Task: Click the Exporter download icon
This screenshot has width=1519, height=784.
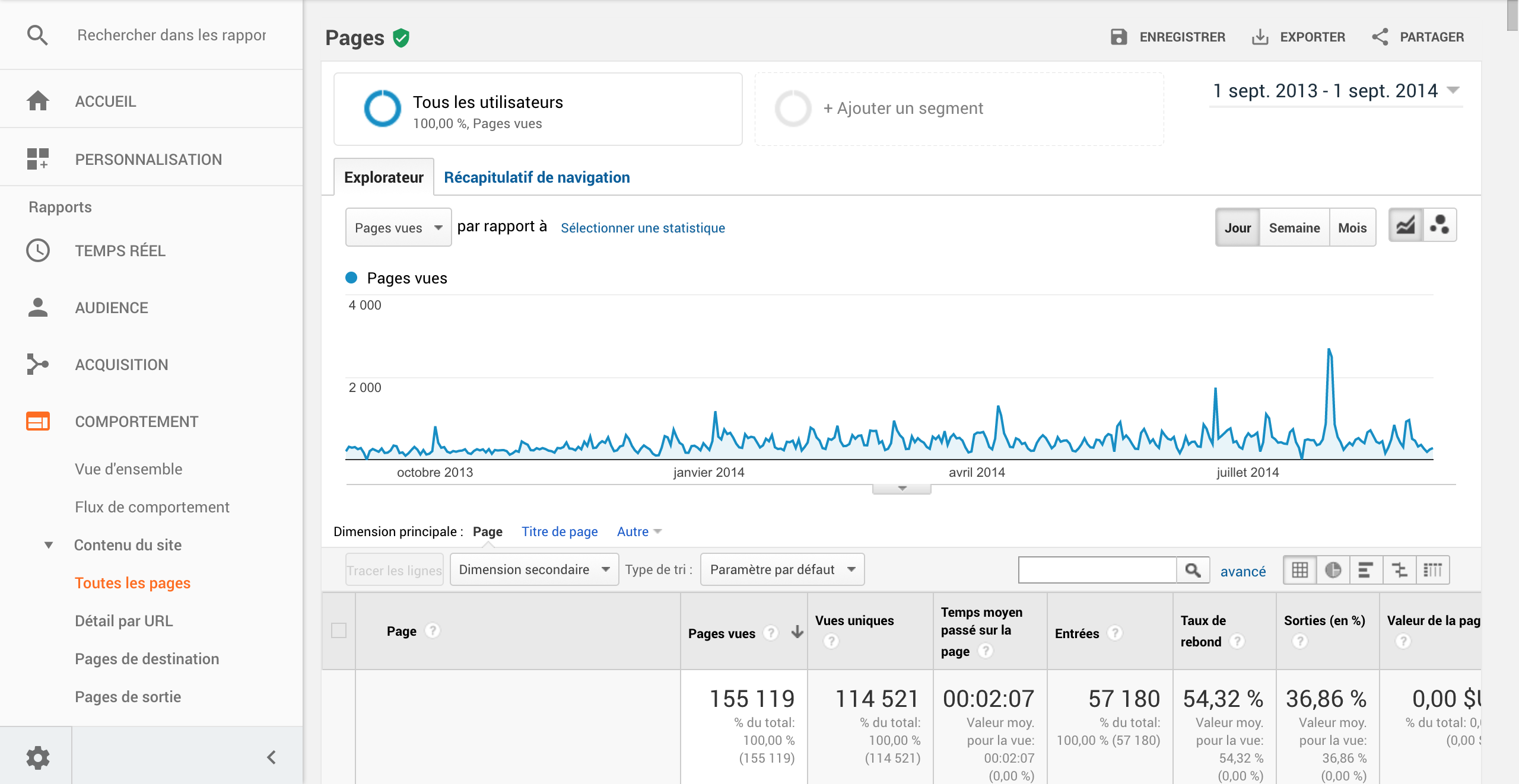Action: pyautogui.click(x=1260, y=37)
